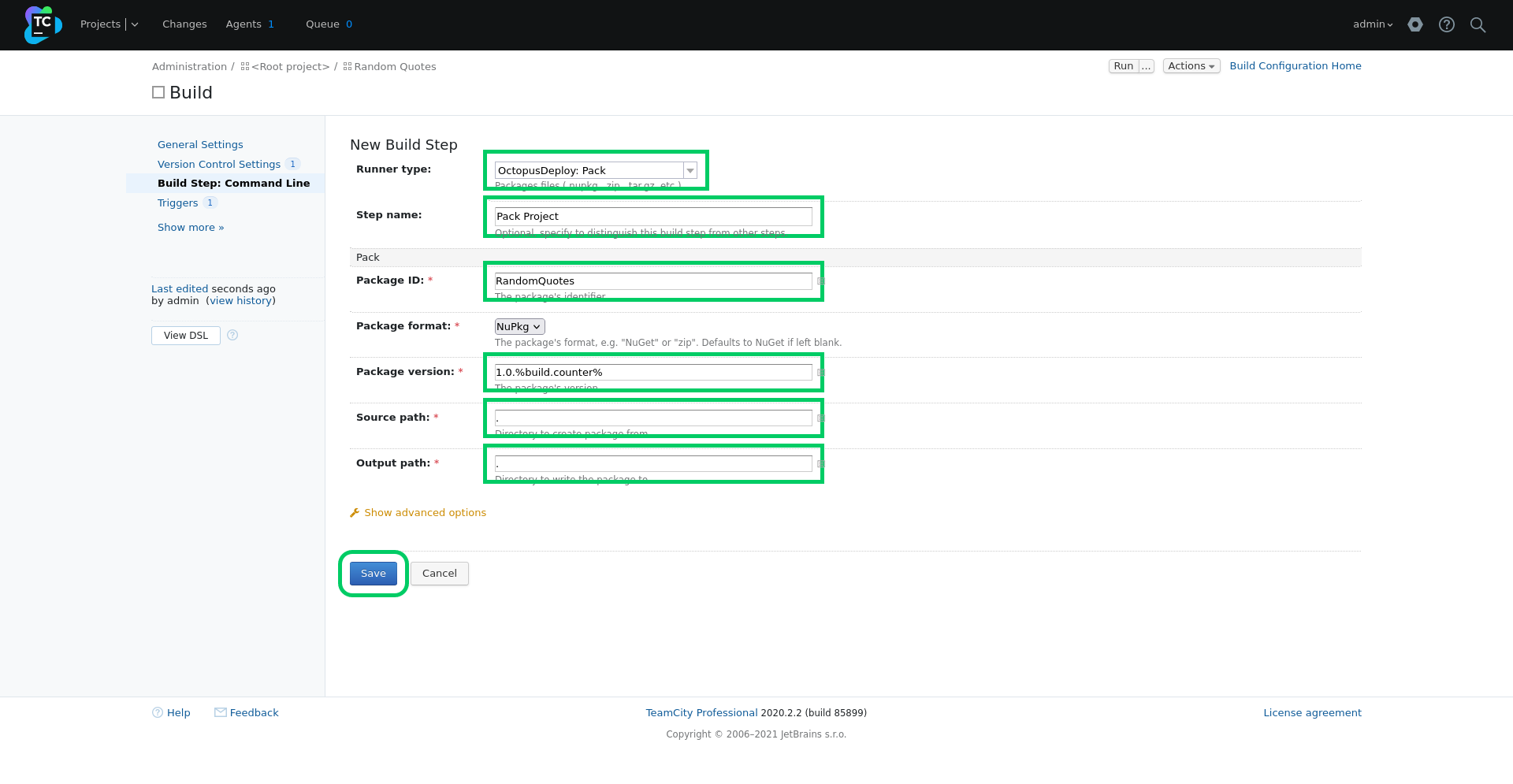Open the admin user menu
The height and width of the screenshot is (784, 1513).
(1373, 24)
